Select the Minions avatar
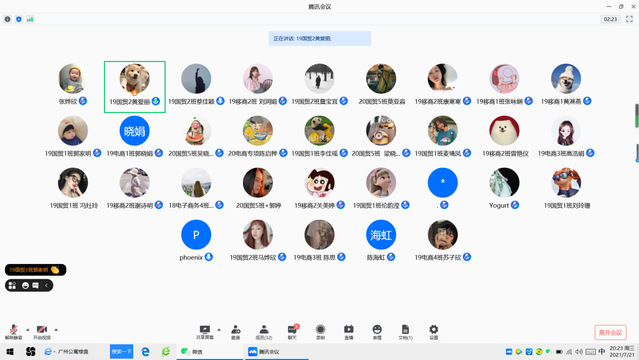The height and width of the screenshot is (360, 639). [x=381, y=131]
